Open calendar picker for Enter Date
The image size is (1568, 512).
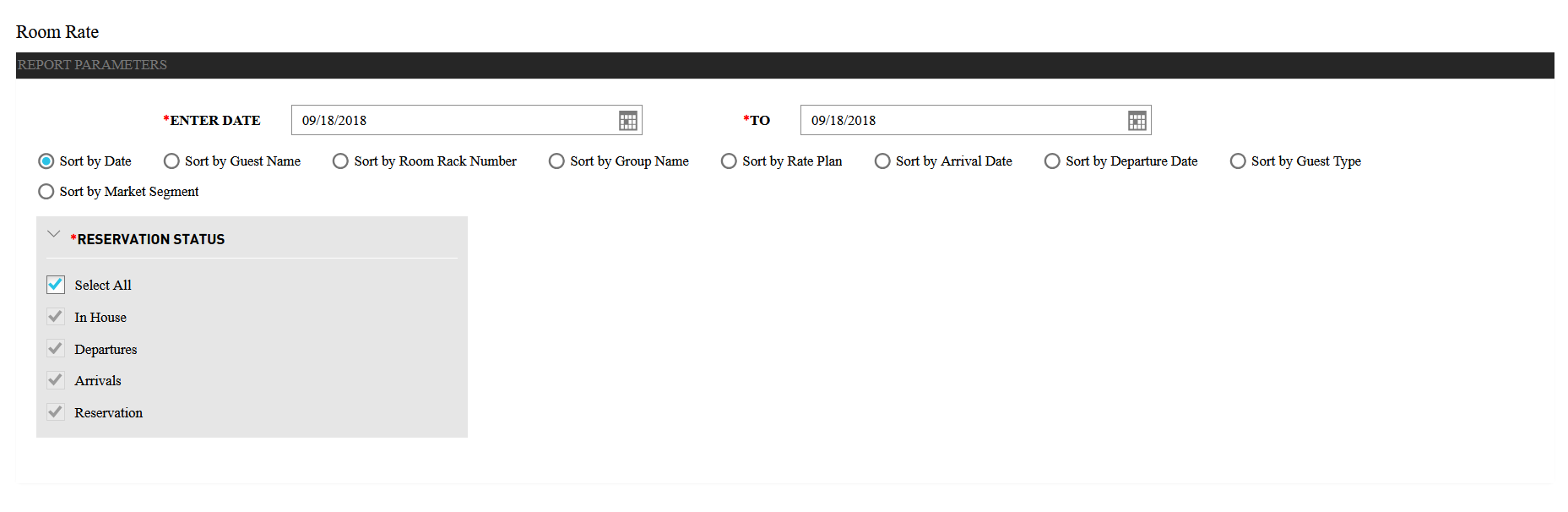pyautogui.click(x=627, y=121)
